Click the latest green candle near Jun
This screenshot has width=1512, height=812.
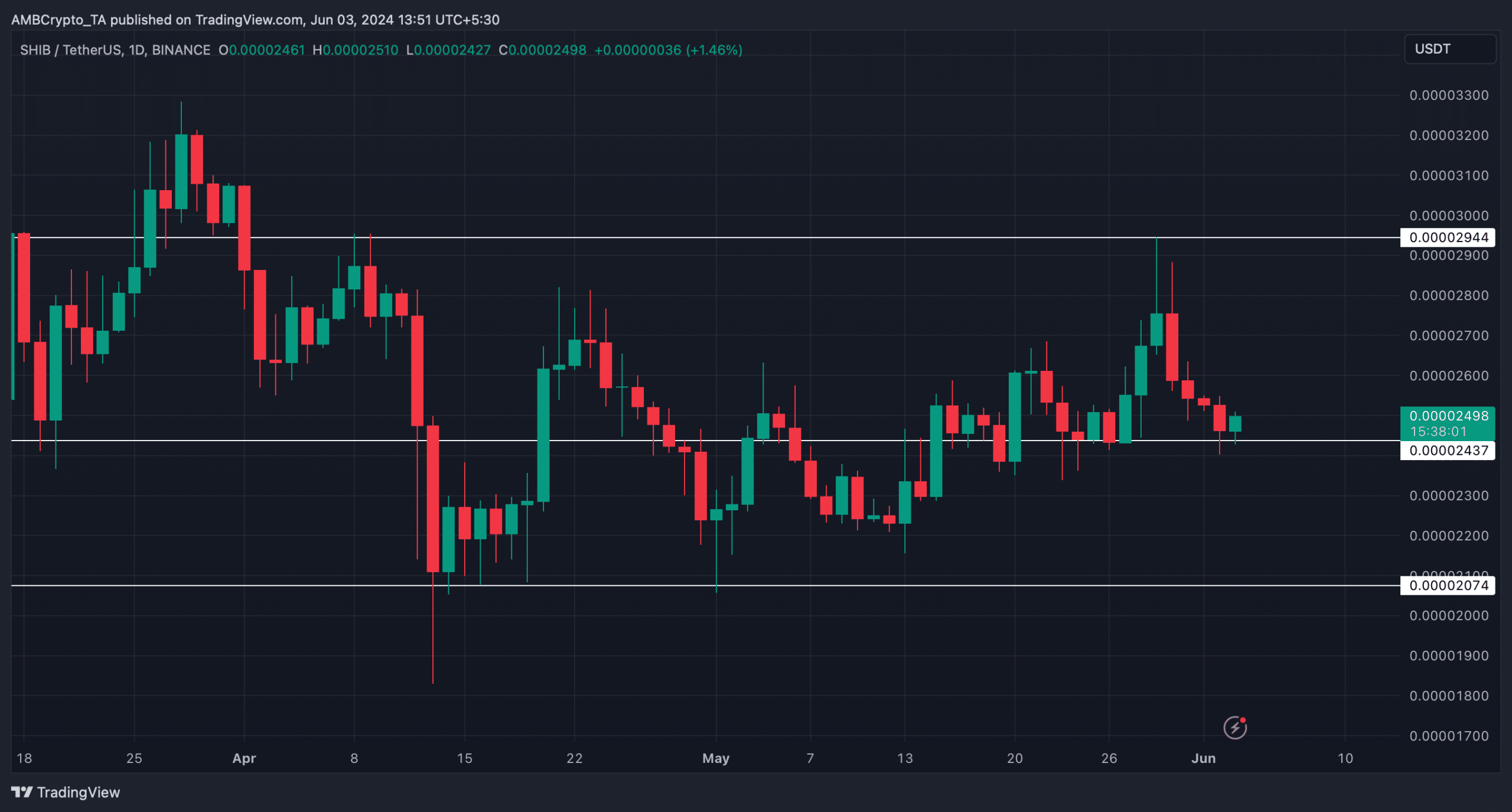(1235, 424)
